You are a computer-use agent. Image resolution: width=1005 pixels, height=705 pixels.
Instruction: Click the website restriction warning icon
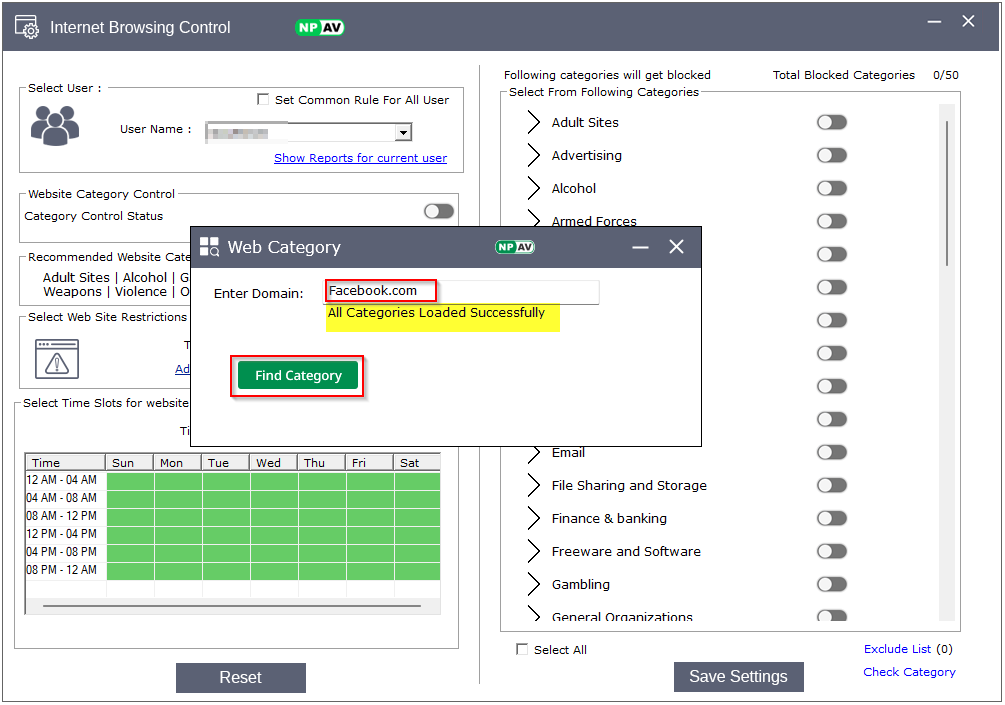[x=56, y=359]
